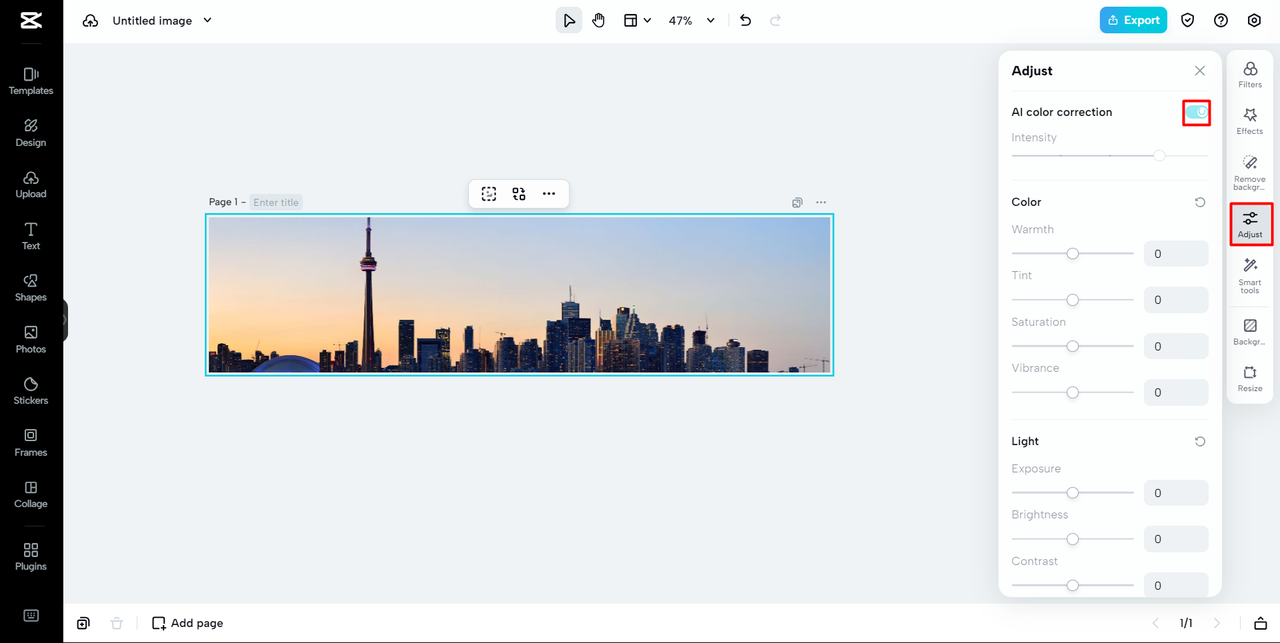Image resolution: width=1280 pixels, height=643 pixels.
Task: Open the Effects tool
Action: tap(1250, 121)
